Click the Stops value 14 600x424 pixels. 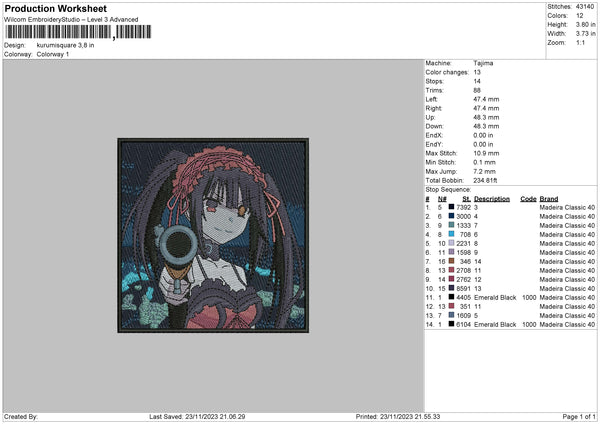click(x=477, y=81)
